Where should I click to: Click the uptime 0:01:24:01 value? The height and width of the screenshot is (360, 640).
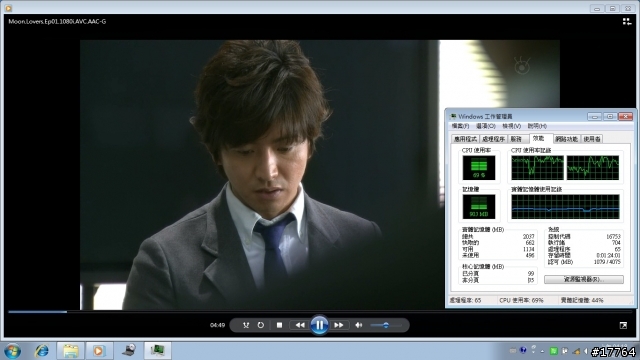(608, 256)
